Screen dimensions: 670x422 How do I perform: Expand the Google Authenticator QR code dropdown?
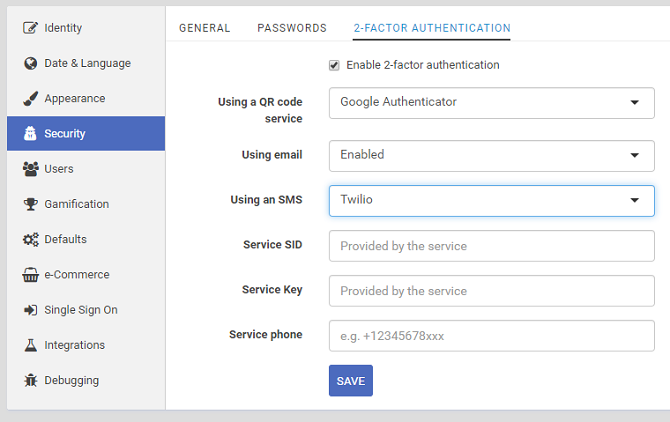point(491,103)
